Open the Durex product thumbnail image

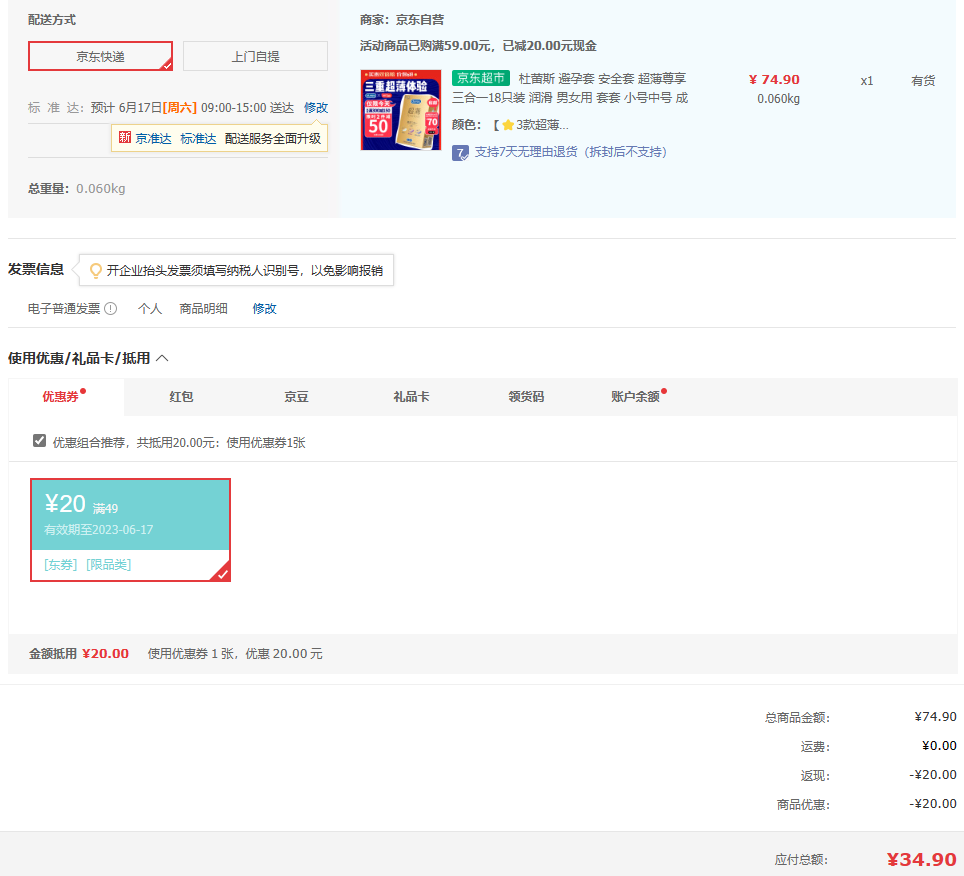click(401, 110)
